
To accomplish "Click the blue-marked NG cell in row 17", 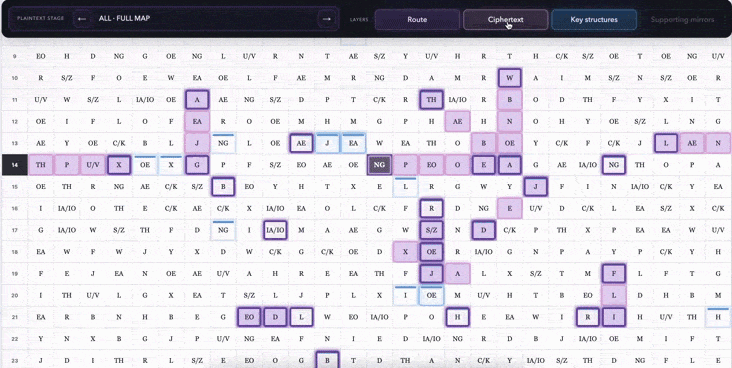I will tap(223, 230).
